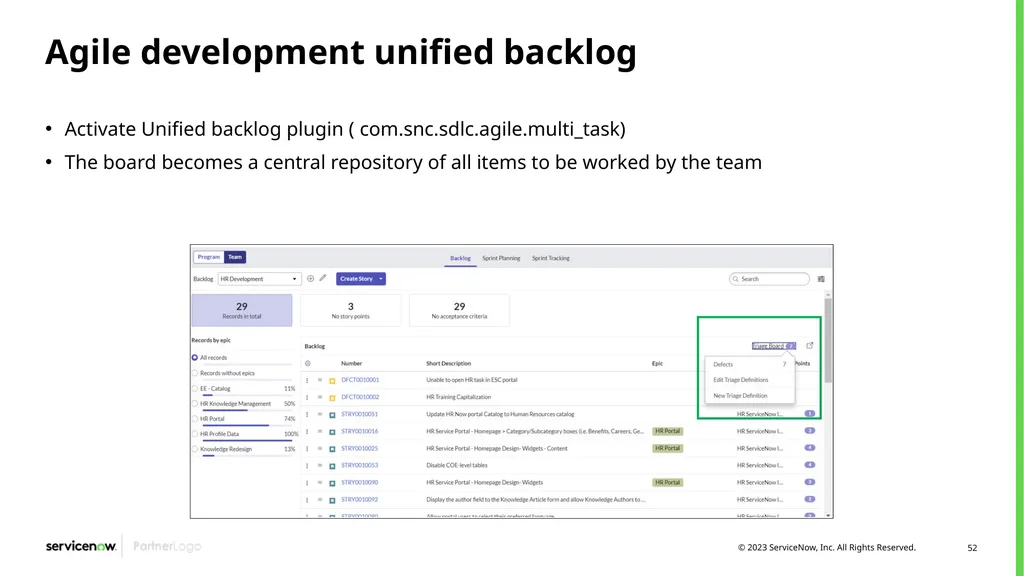Open the HR Development backlog dropdown
This screenshot has width=1024, height=576.
(x=259, y=279)
